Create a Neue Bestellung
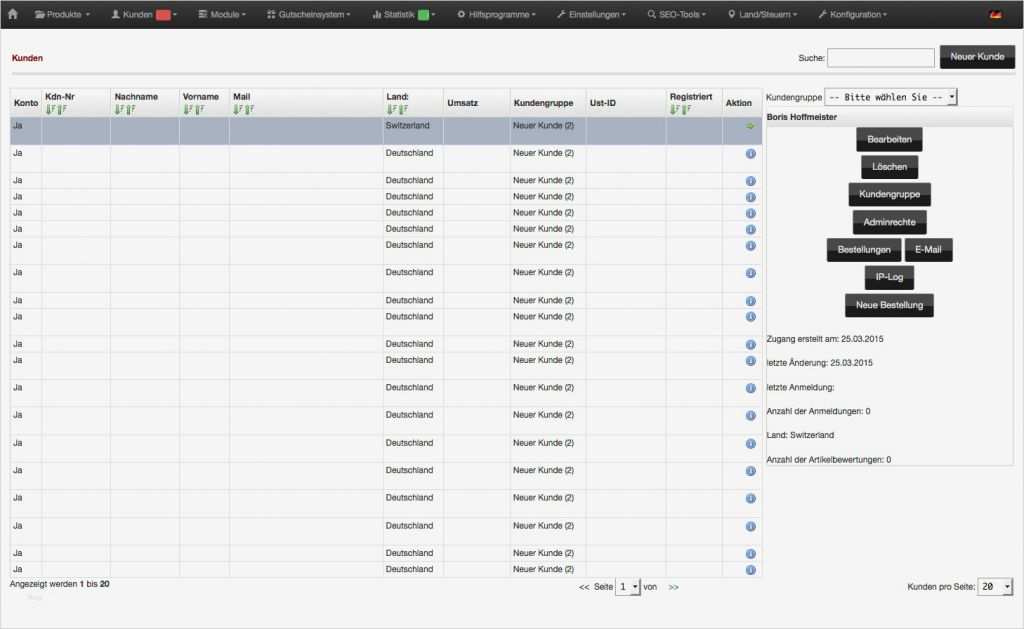This screenshot has height=629, width=1024. 889,305
